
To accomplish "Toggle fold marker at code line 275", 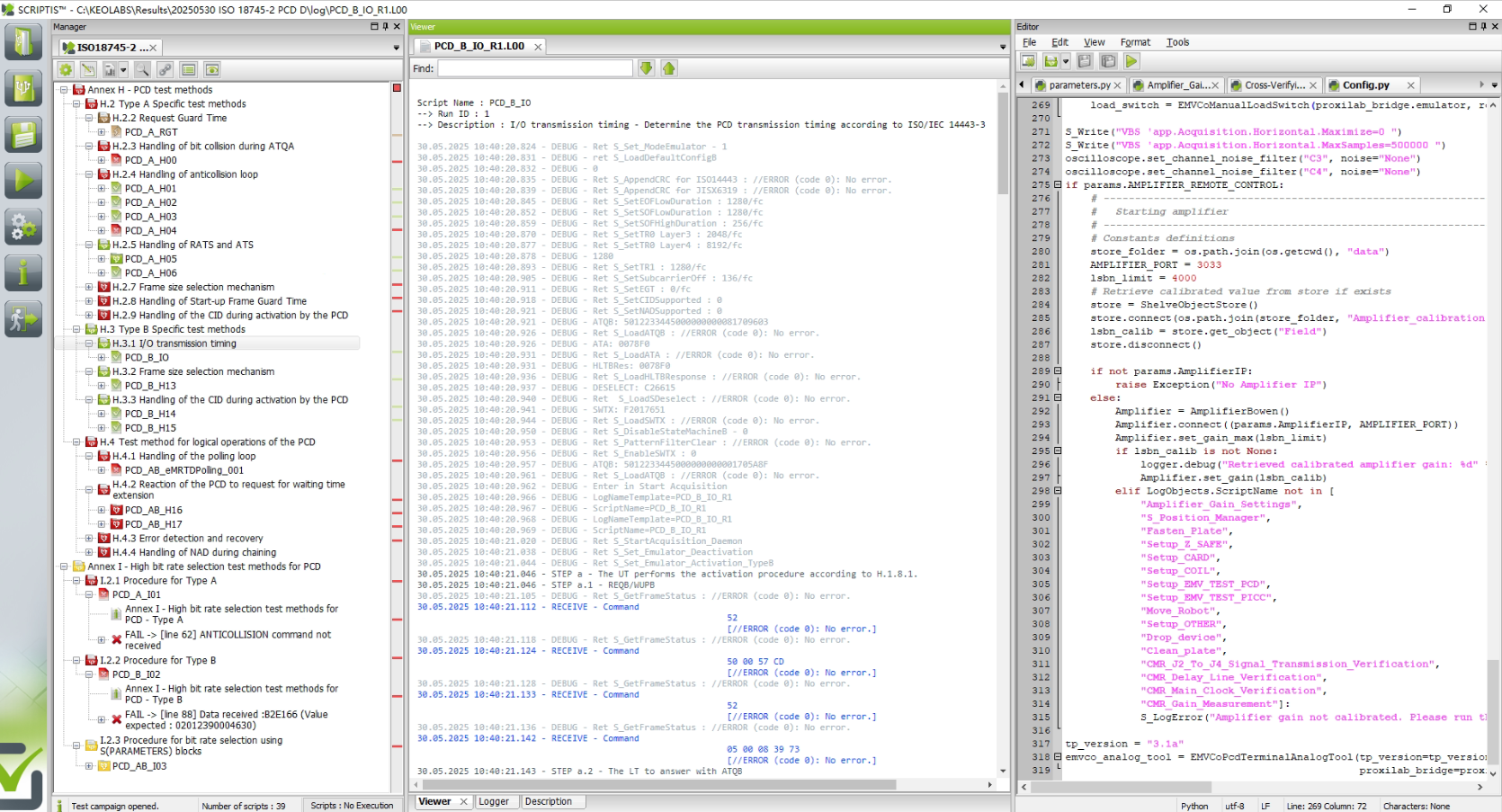I will [x=1058, y=185].
